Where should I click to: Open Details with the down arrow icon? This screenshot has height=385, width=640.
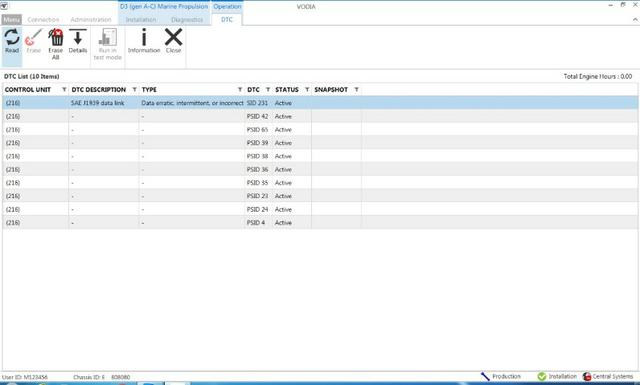click(78, 37)
